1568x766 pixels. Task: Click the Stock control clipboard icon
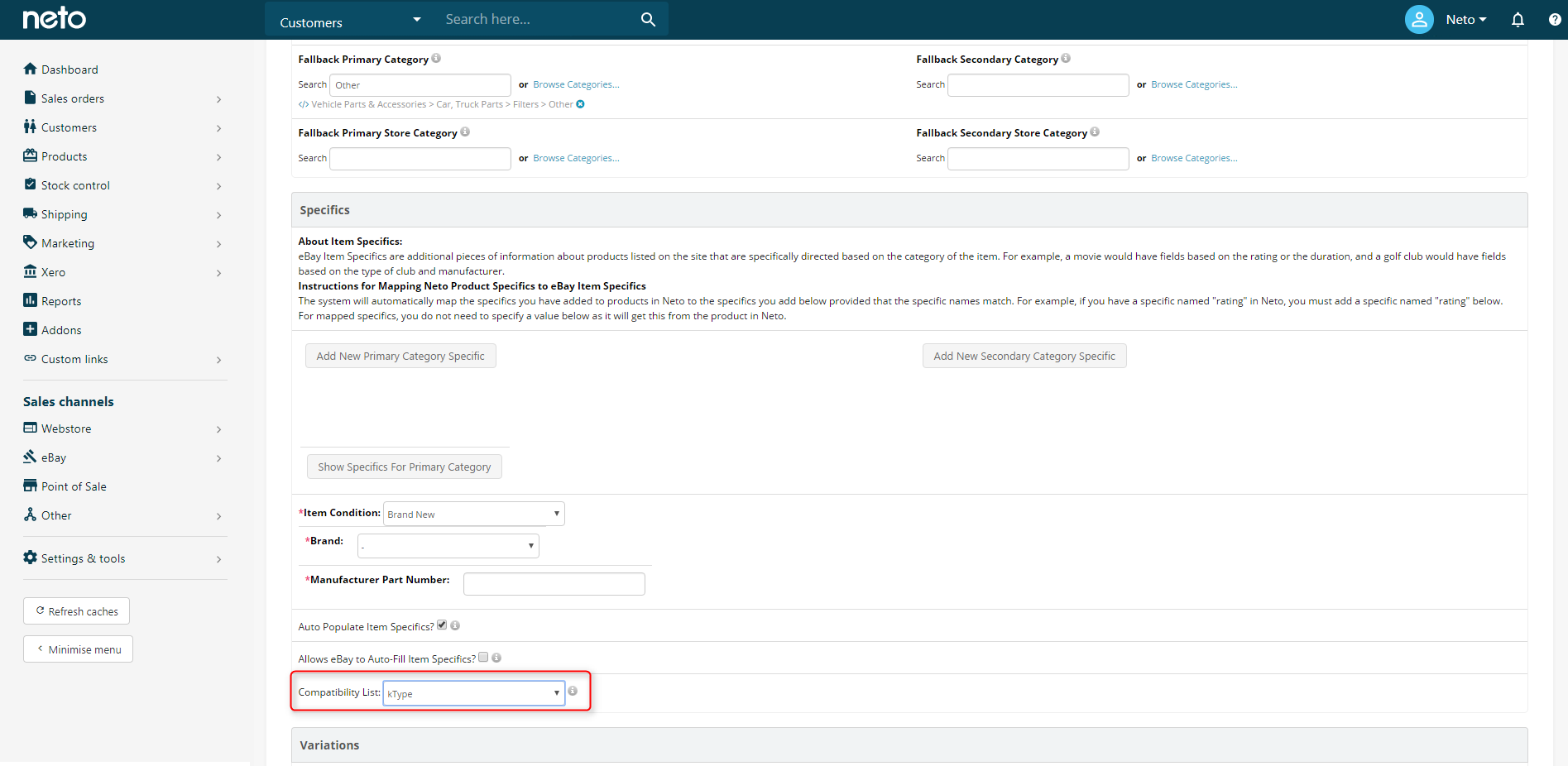click(31, 184)
